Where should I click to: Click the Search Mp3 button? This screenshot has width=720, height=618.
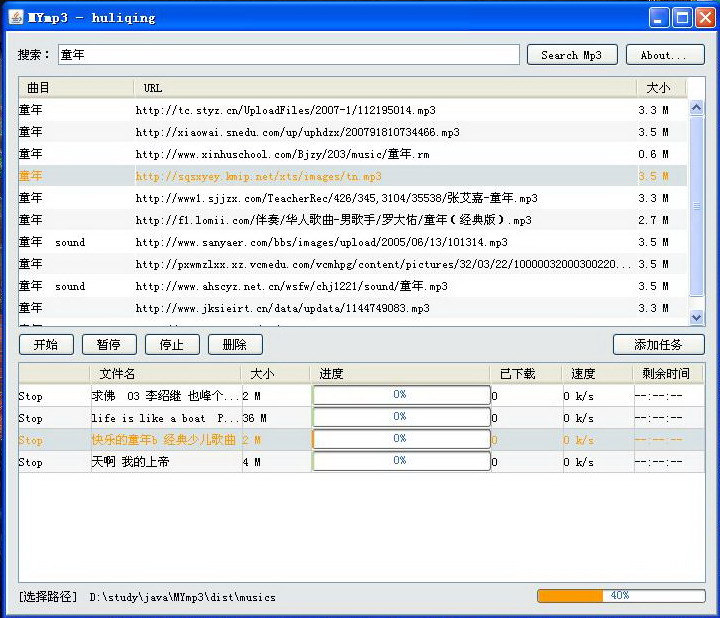572,55
